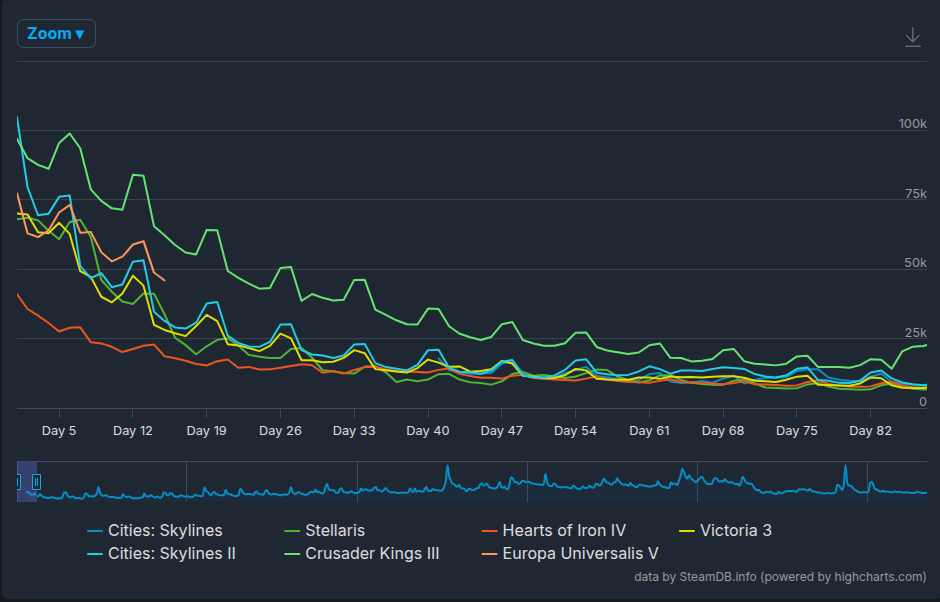
Task: Hide the Stellaris series via legend text
Action: click(335, 531)
